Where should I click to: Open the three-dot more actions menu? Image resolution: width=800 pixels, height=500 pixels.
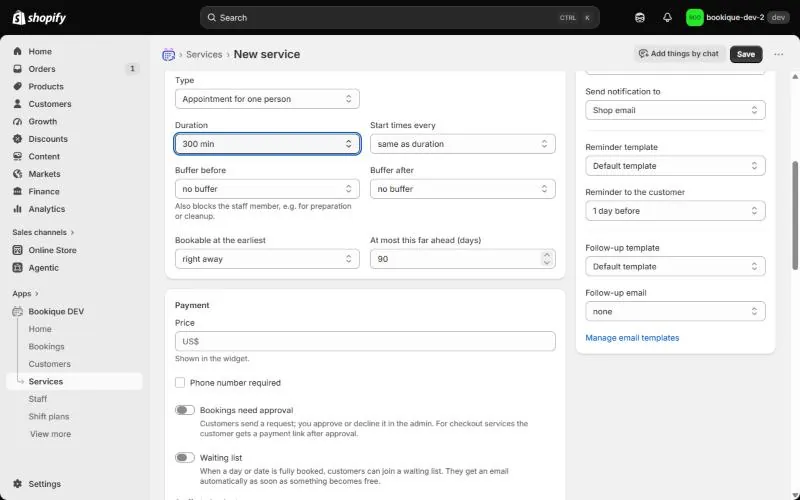pos(778,54)
